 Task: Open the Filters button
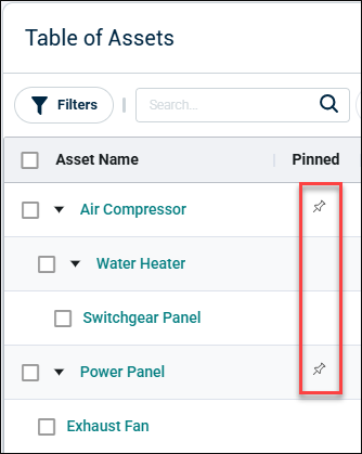point(64,105)
